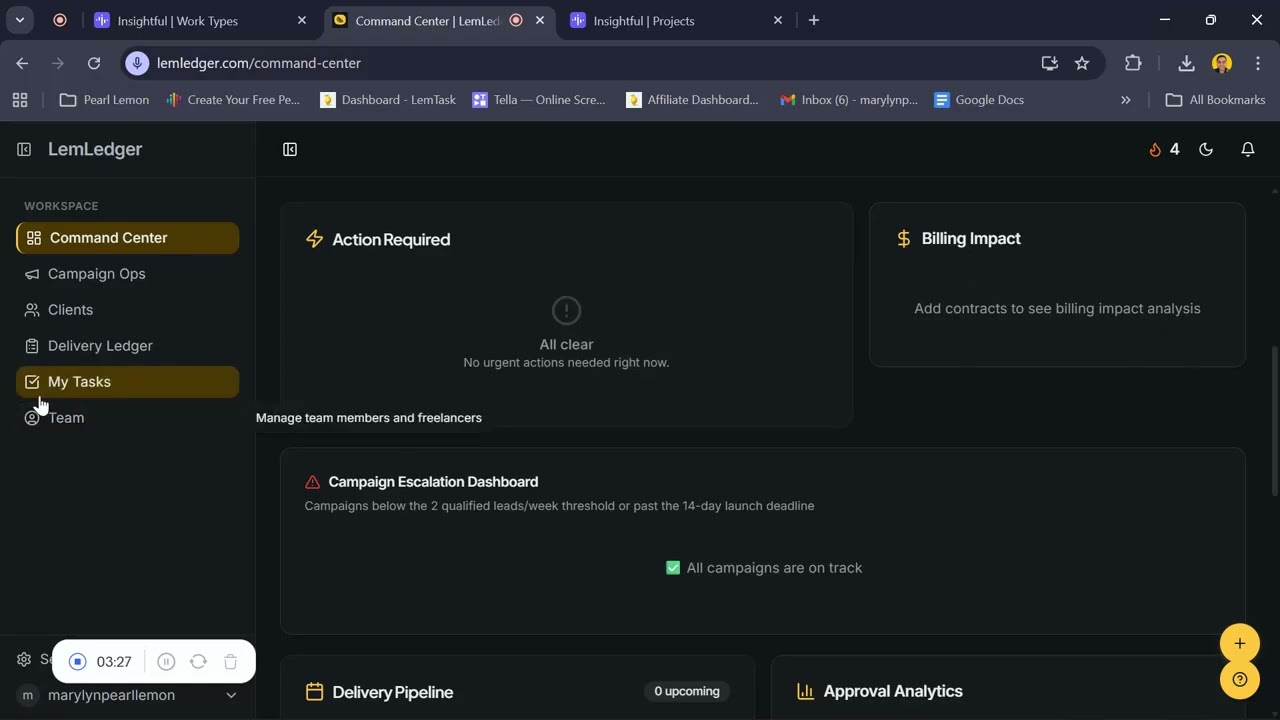Delete the recording with trash icon

230,662
